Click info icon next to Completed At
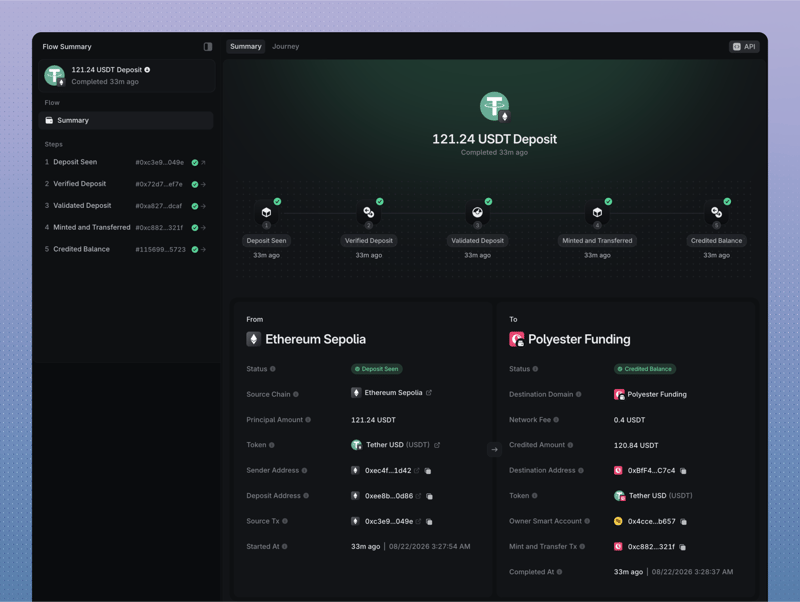The width and height of the screenshot is (800, 602). [x=559, y=572]
